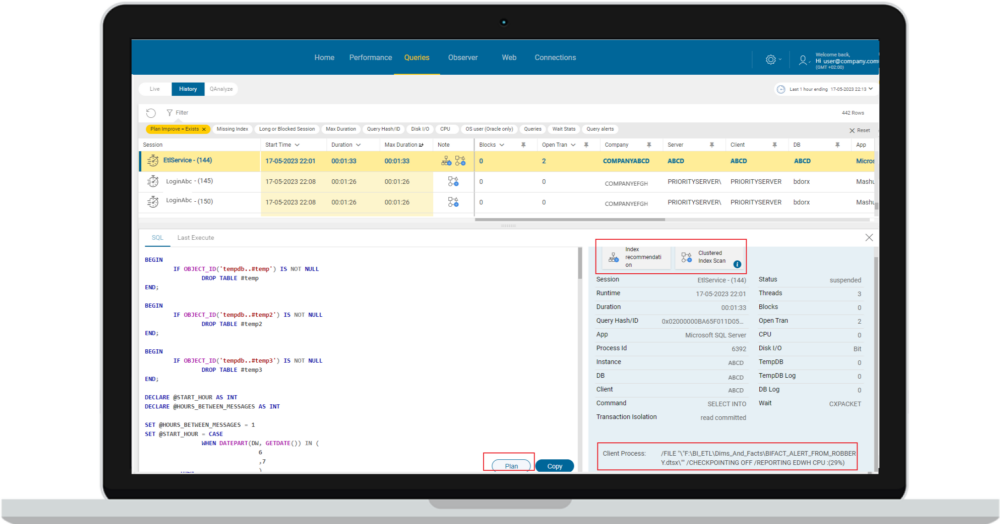Screen dimensions: 1000x524
Task: Click plan note icon in LoginAbc (145) row
Action: (453, 182)
